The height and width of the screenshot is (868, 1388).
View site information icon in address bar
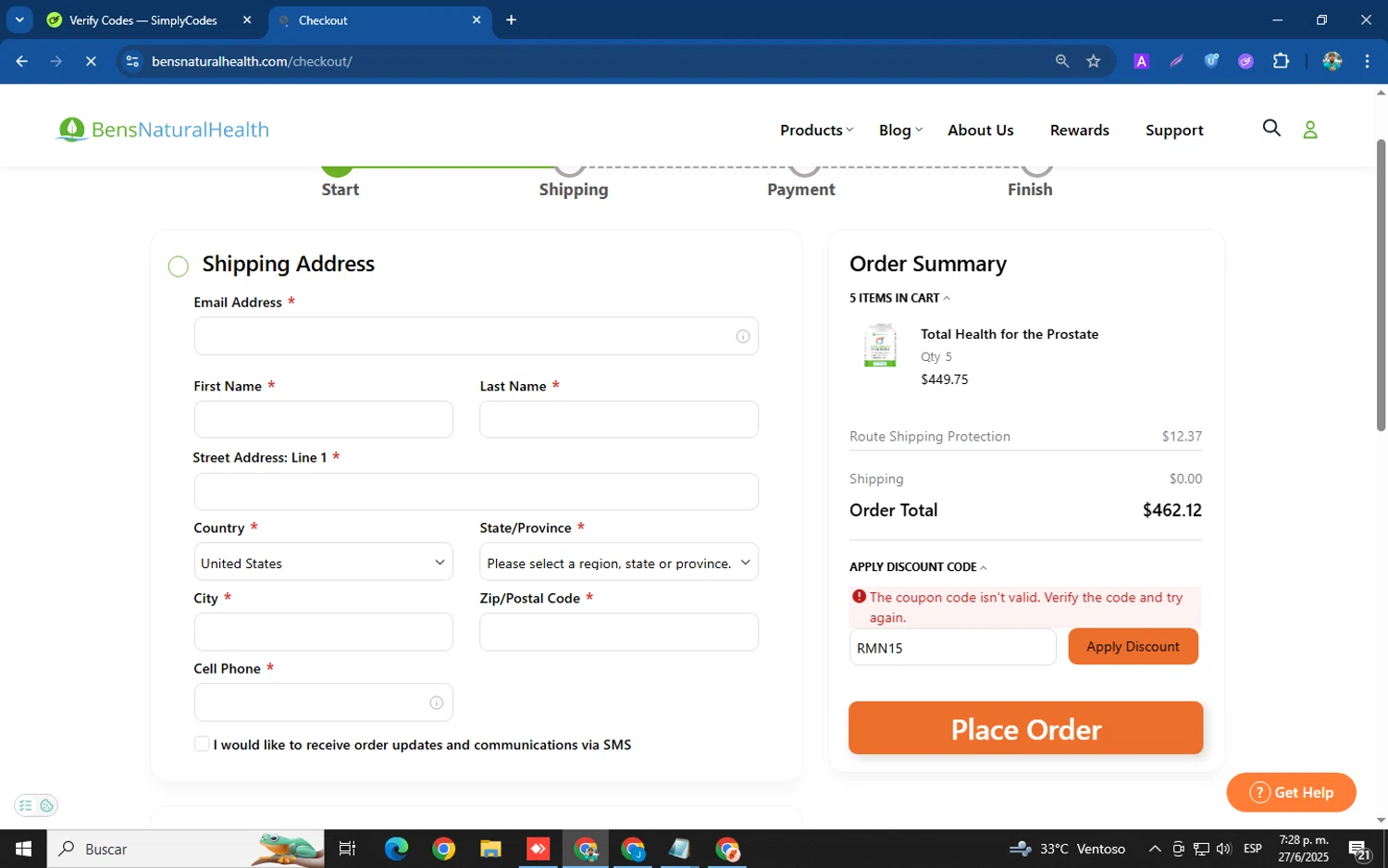tap(132, 61)
